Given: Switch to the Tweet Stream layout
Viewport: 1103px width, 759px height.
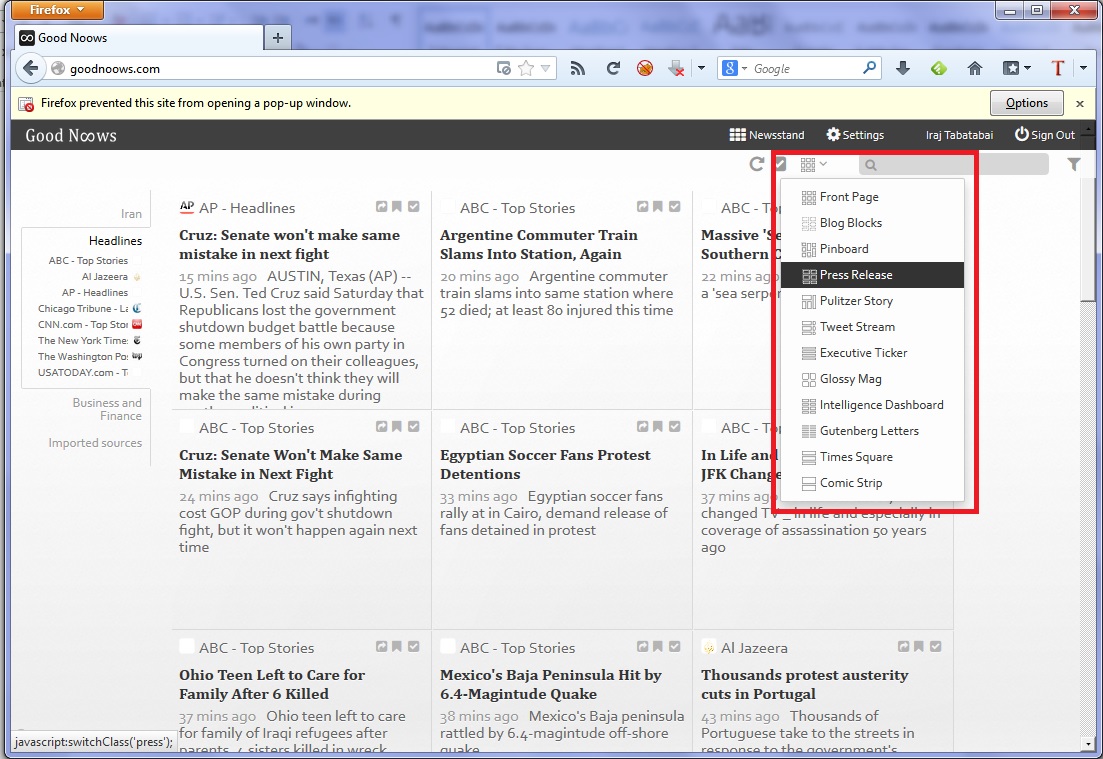Looking at the screenshot, I should coord(872,327).
